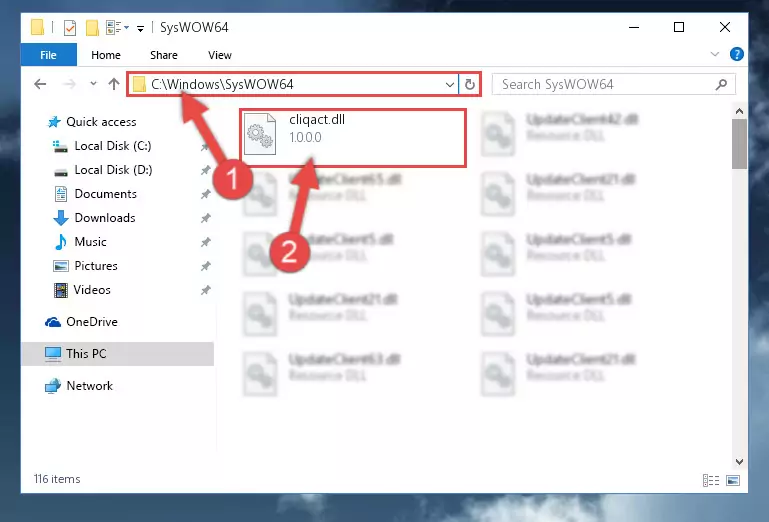Viewport: 769px width, 522px height.
Task: Unpin Downloads using its pin icon
Action: pos(205,218)
